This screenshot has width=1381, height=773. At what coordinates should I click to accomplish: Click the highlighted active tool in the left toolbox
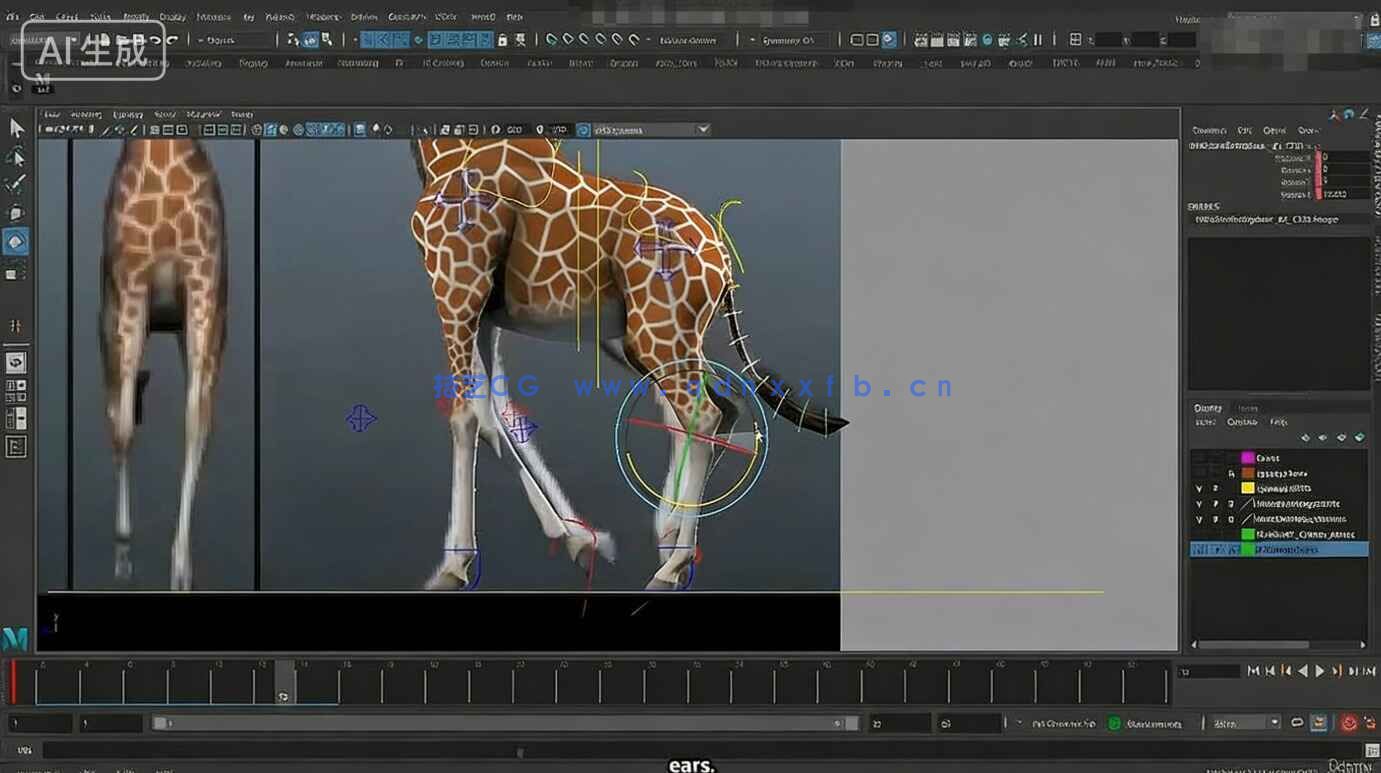pyautogui.click(x=16, y=242)
